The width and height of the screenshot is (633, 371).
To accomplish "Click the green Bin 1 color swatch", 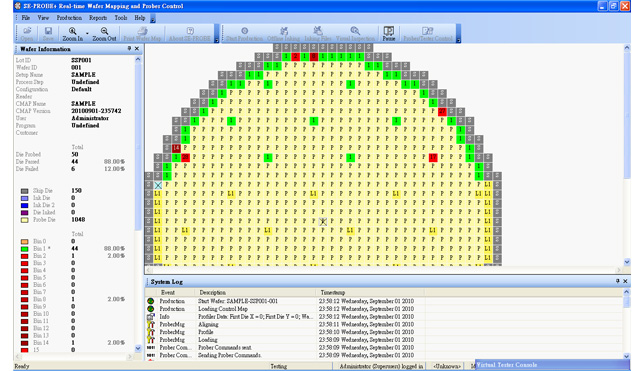I will coord(25,249).
